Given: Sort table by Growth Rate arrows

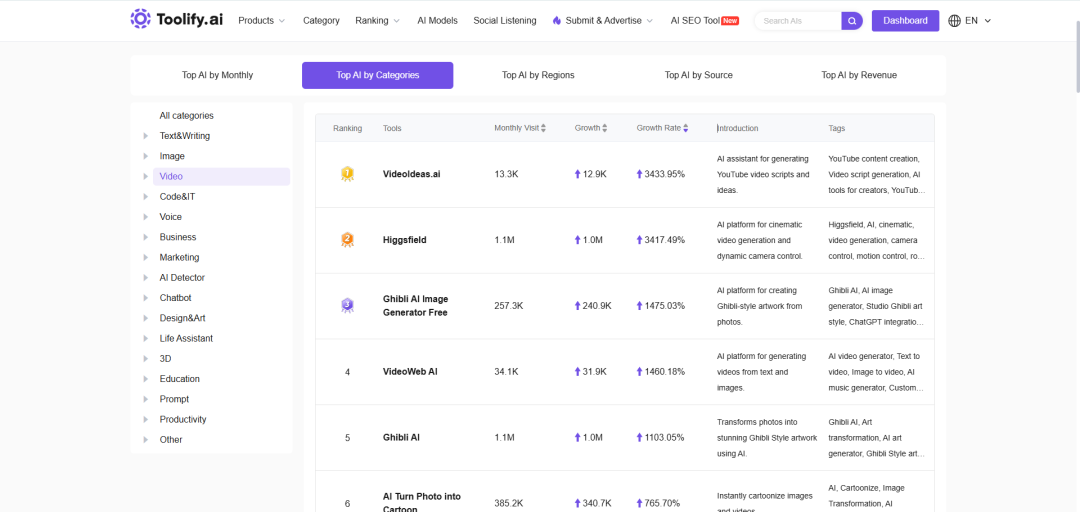Looking at the screenshot, I should coord(685,128).
